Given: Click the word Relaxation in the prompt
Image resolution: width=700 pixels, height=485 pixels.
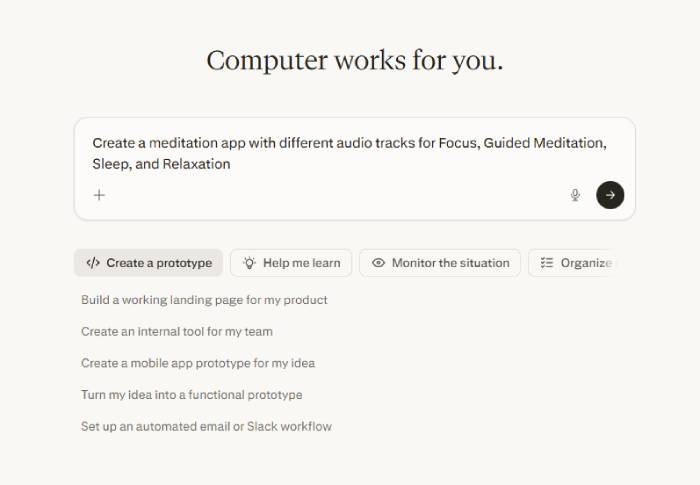Looking at the screenshot, I should click(x=196, y=164).
